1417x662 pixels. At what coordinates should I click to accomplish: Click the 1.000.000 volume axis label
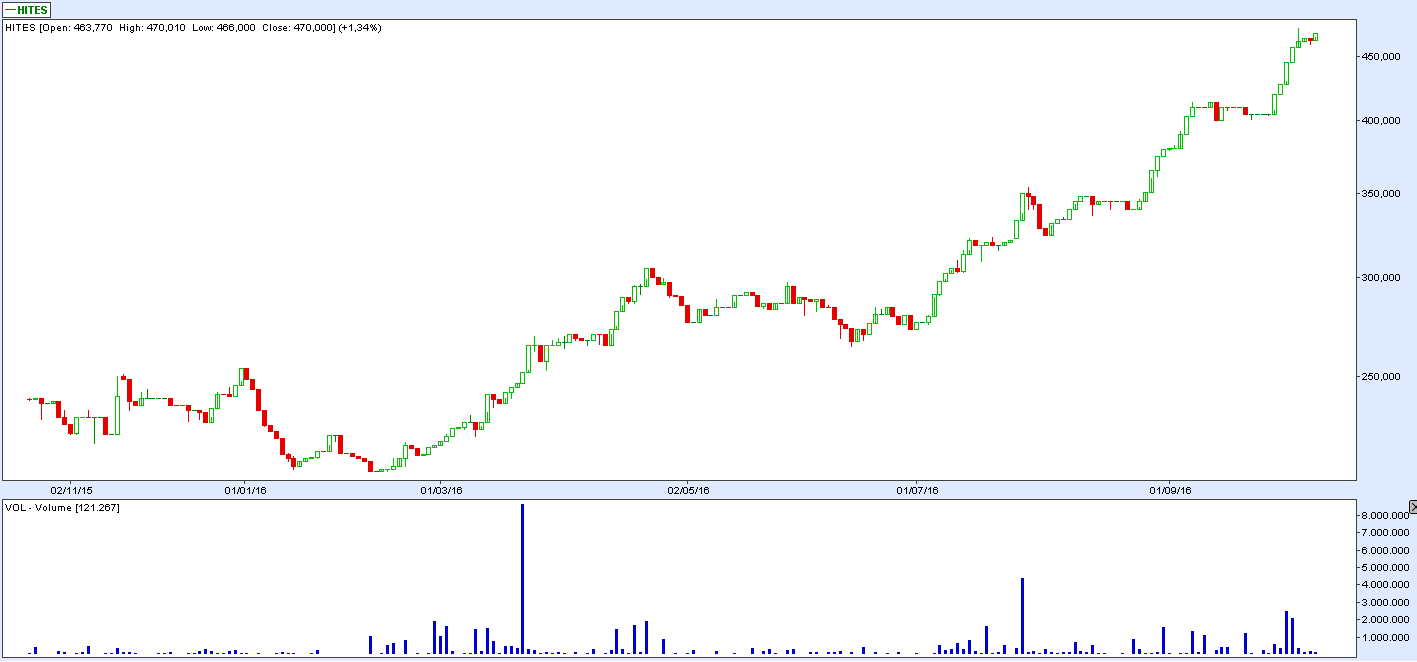(x=1383, y=638)
